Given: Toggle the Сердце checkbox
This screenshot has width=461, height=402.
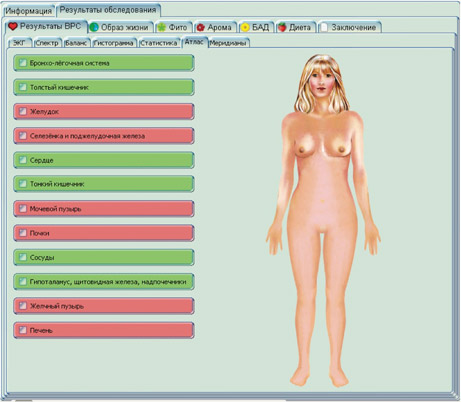Looking at the screenshot, I should pyautogui.click(x=23, y=160).
